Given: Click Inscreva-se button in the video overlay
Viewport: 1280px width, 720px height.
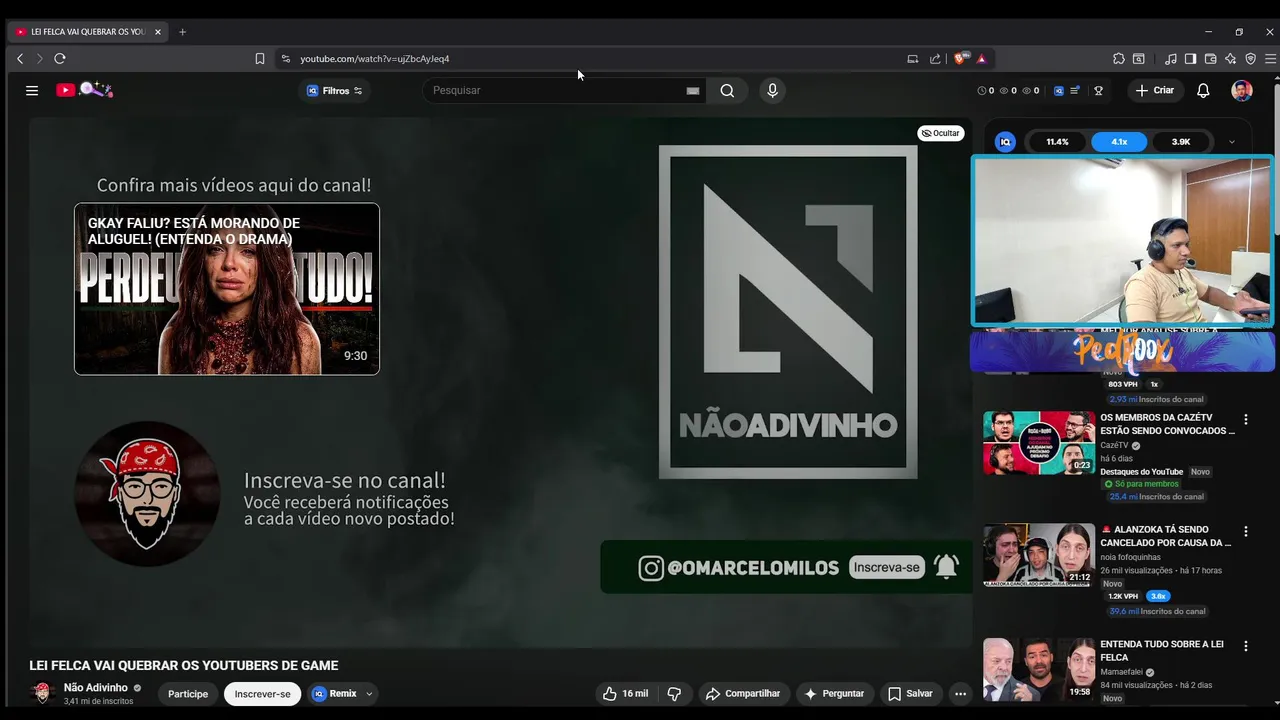Looking at the screenshot, I should coord(886,567).
